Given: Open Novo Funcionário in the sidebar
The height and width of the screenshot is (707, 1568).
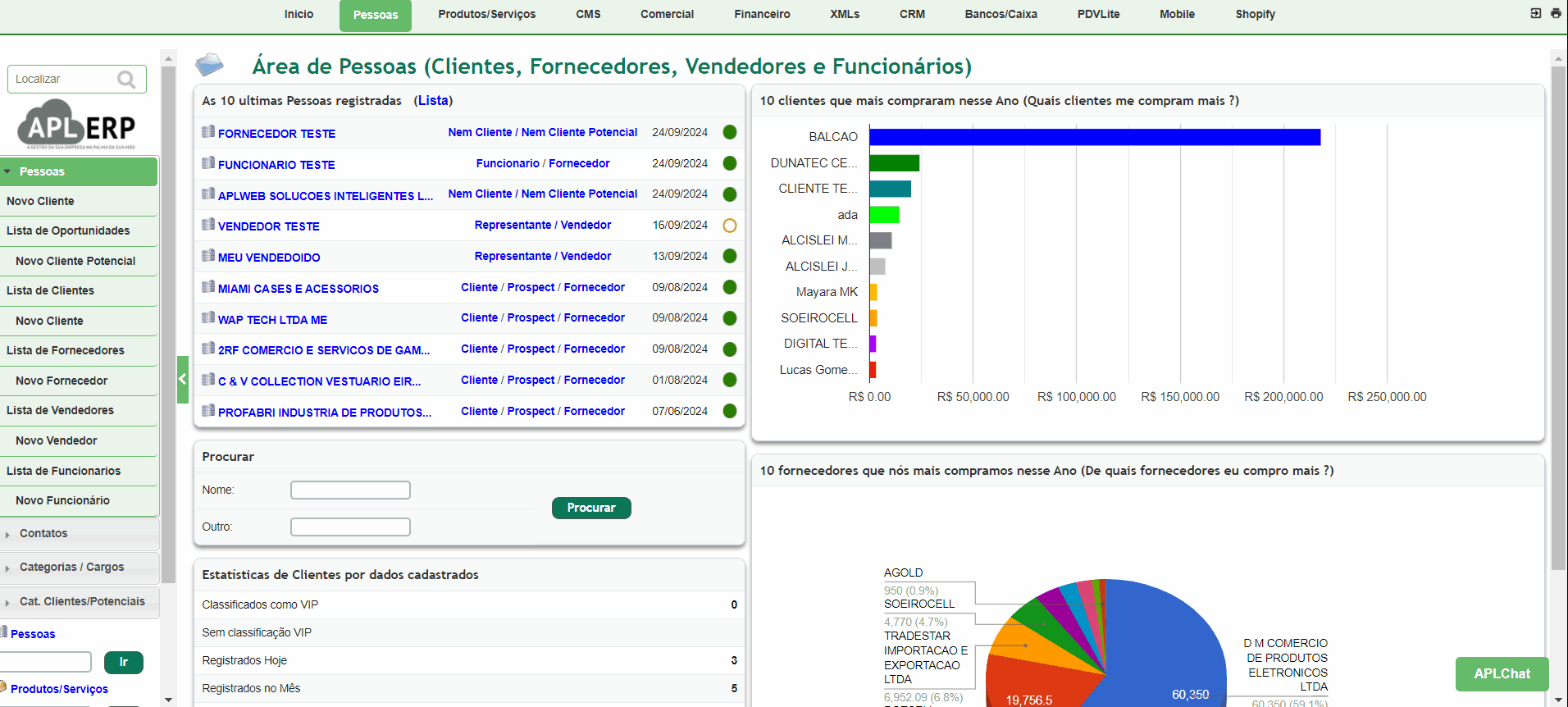Looking at the screenshot, I should point(62,500).
